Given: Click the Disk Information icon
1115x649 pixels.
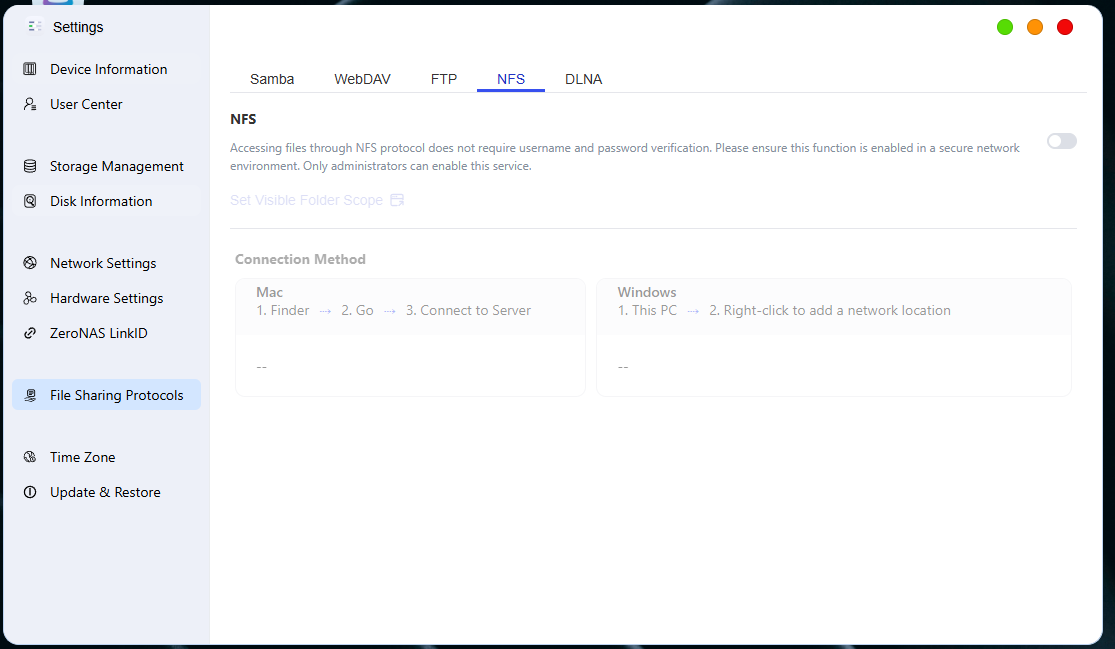Looking at the screenshot, I should point(30,201).
